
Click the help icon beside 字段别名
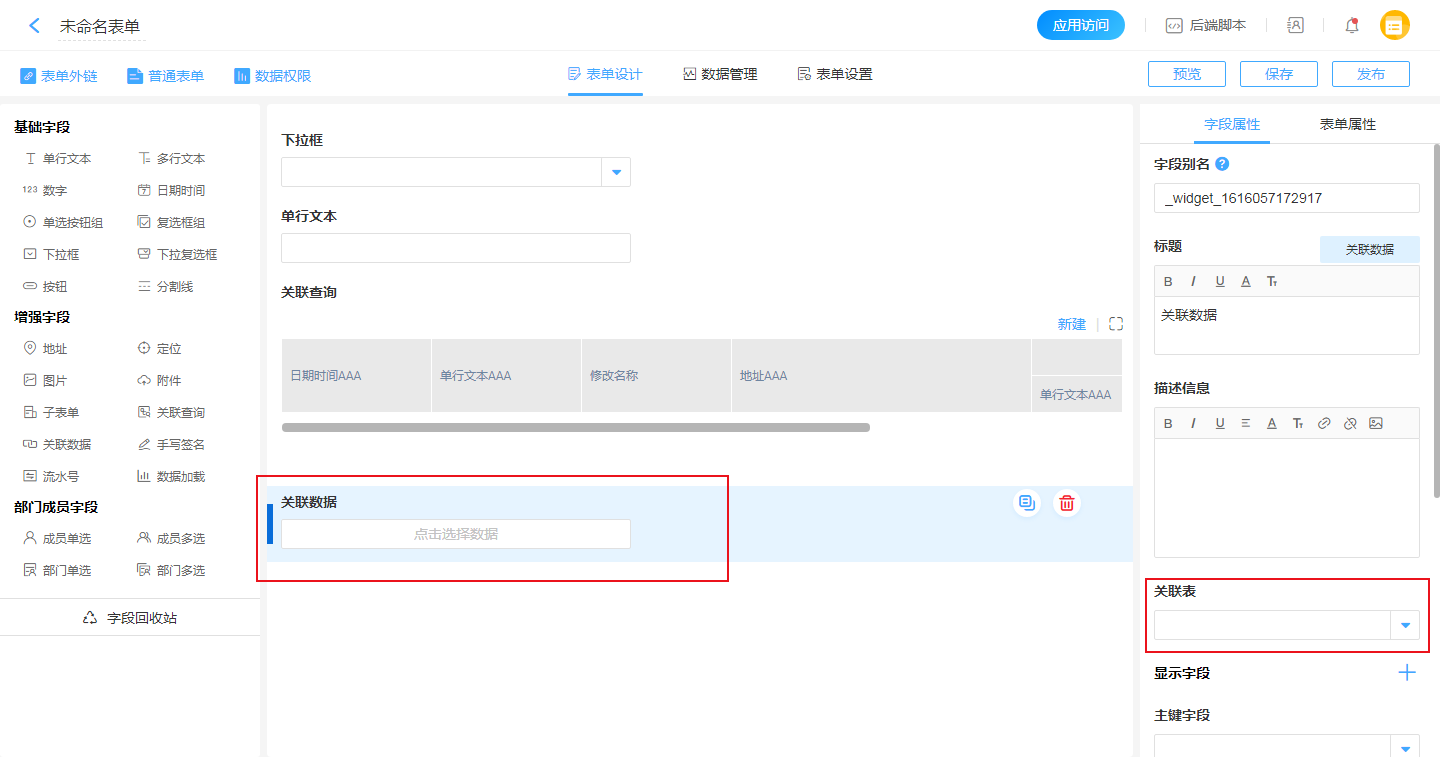pos(1222,164)
